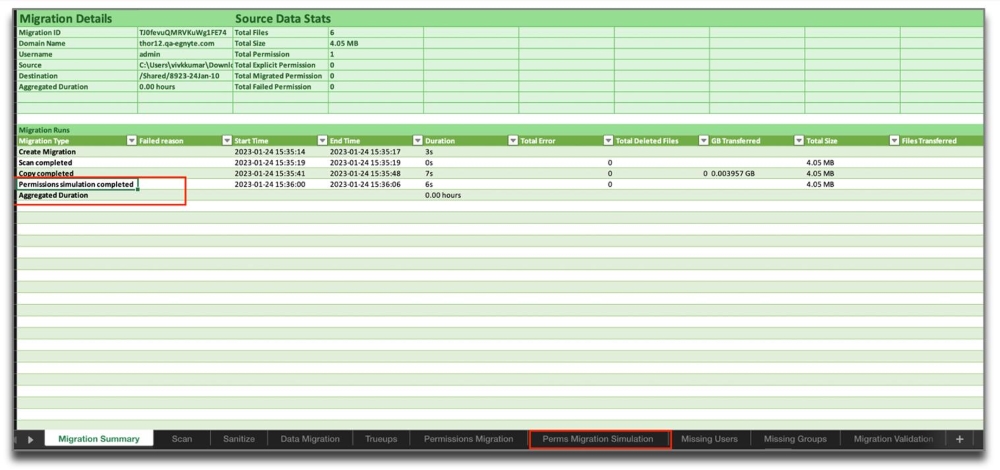Image resolution: width=1000 pixels, height=470 pixels.
Task: Click the Migration ID label cell
Action: pyautogui.click(x=77, y=33)
